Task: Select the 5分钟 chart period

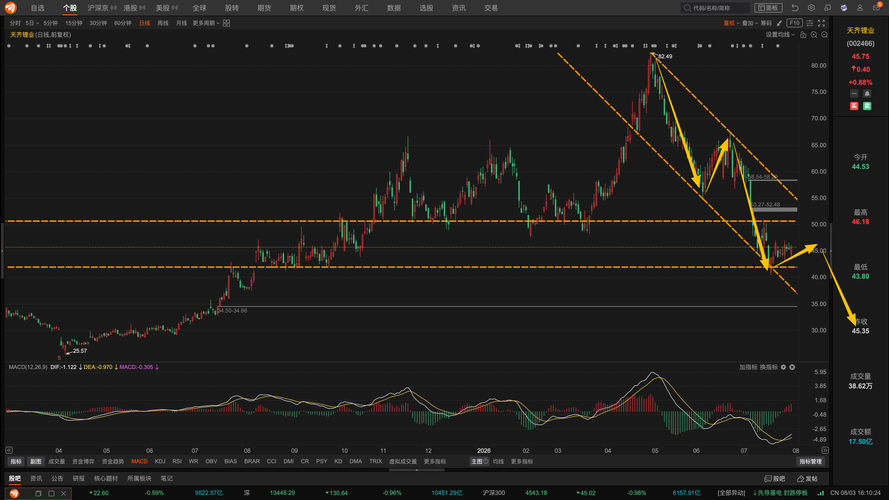Action: pyautogui.click(x=50, y=23)
